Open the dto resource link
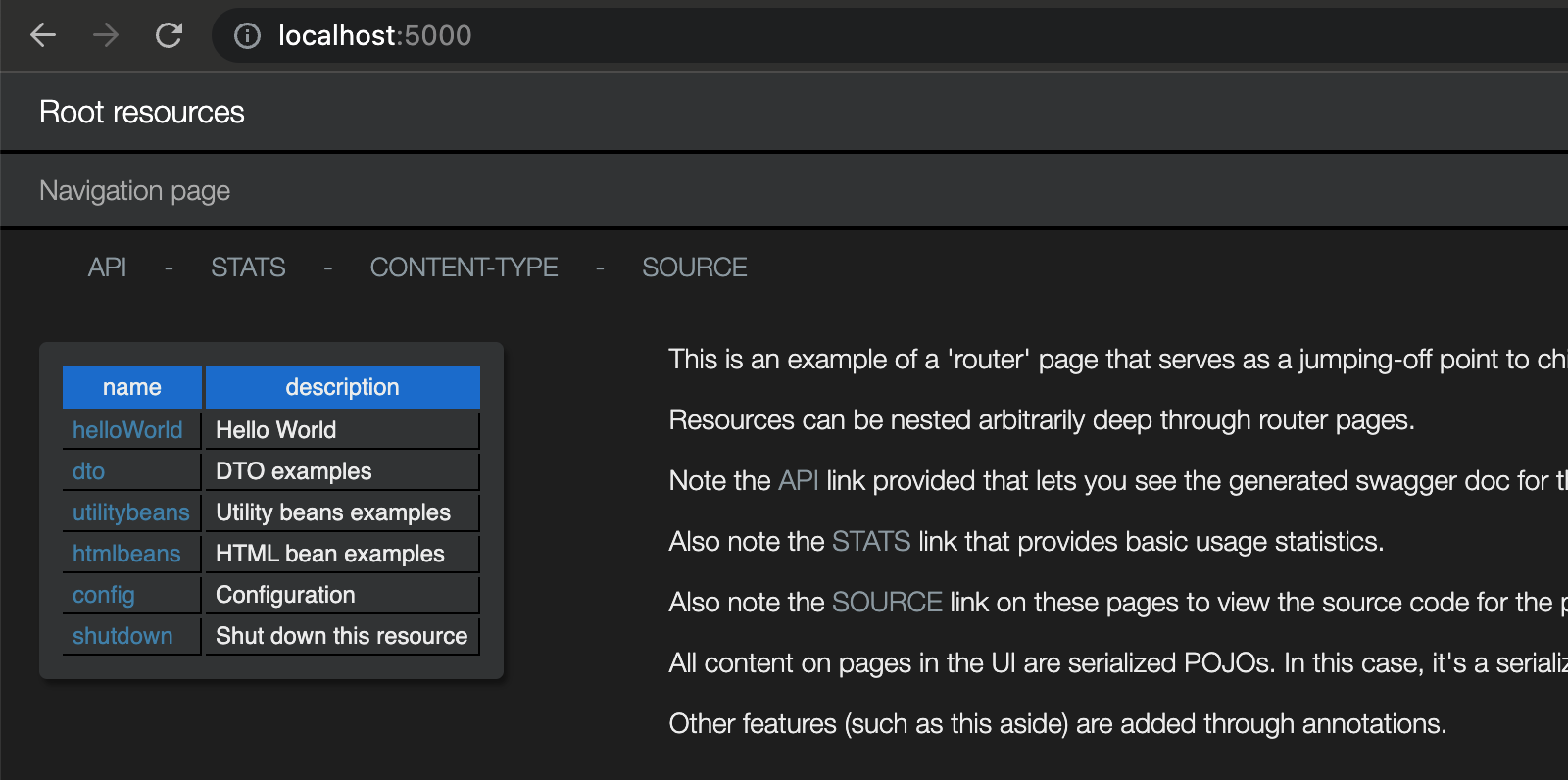Image resolution: width=1568 pixels, height=780 pixels. 88,471
